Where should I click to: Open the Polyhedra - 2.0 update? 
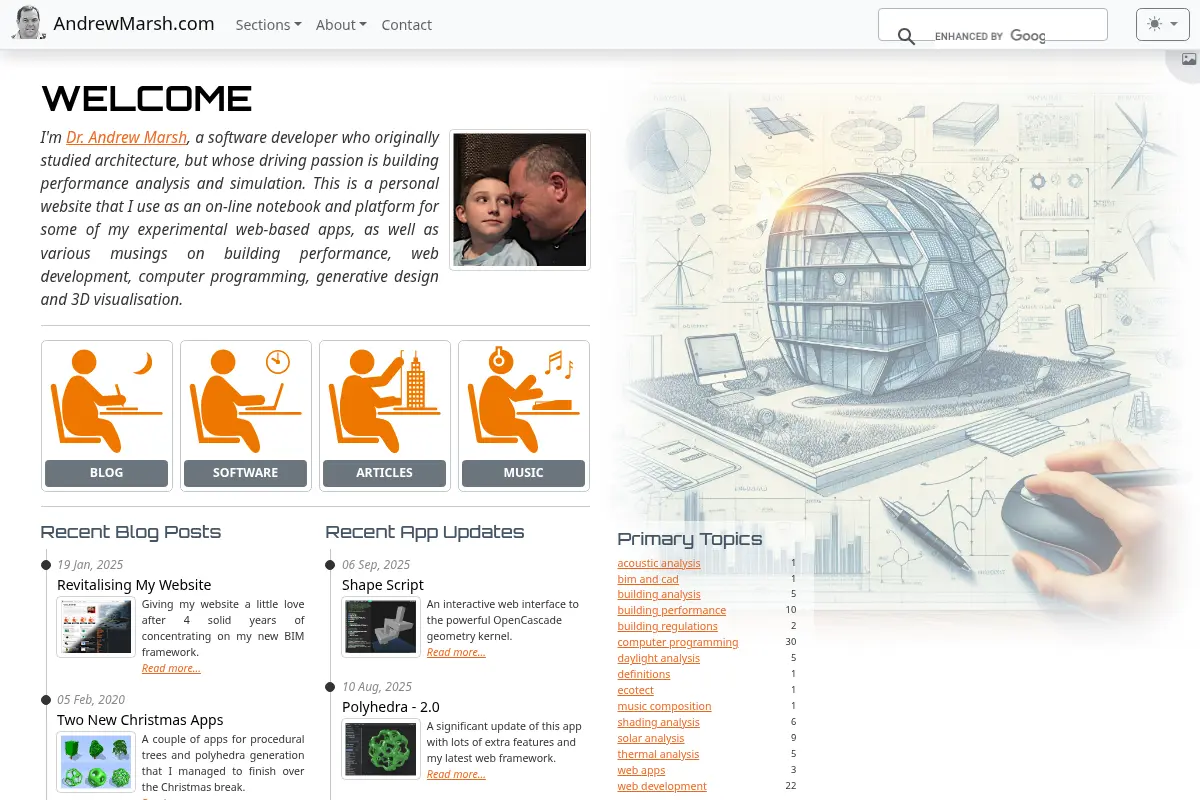pyautogui.click(x=391, y=707)
